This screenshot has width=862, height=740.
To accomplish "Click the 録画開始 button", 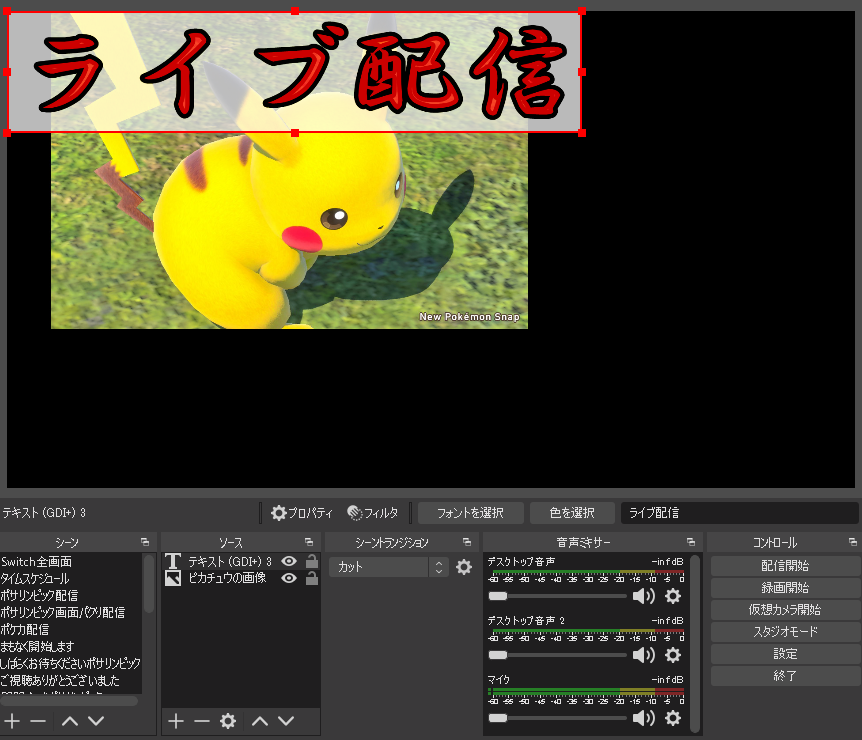I will click(785, 588).
